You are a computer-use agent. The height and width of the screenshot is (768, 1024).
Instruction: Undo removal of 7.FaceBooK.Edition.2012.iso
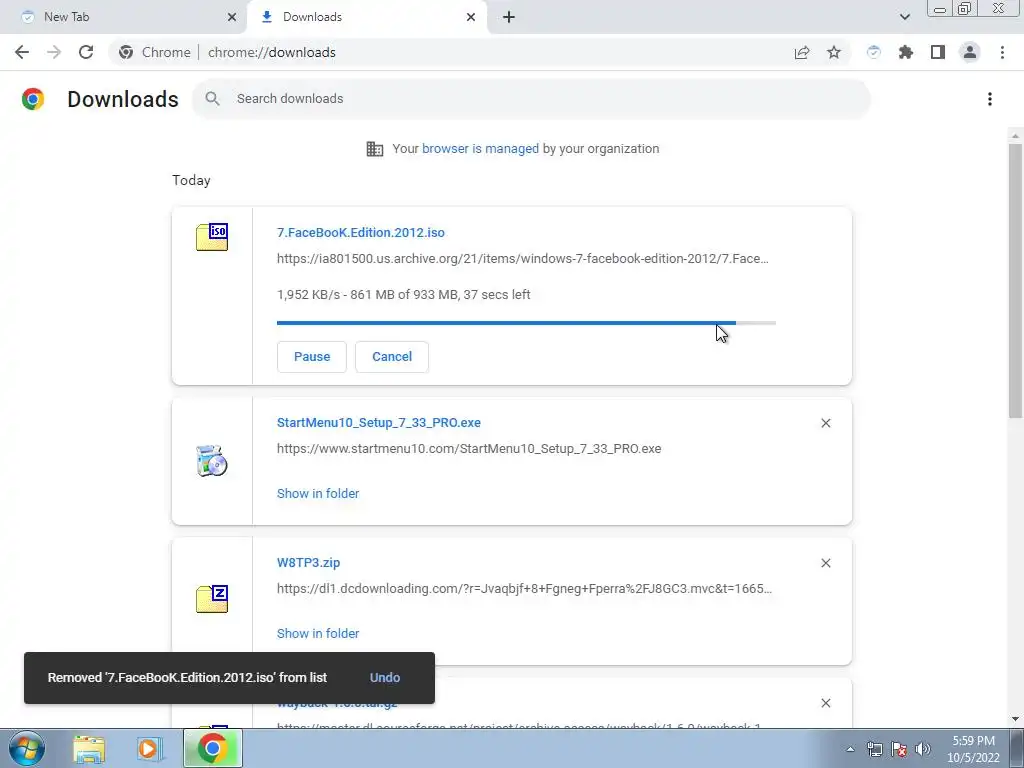385,678
